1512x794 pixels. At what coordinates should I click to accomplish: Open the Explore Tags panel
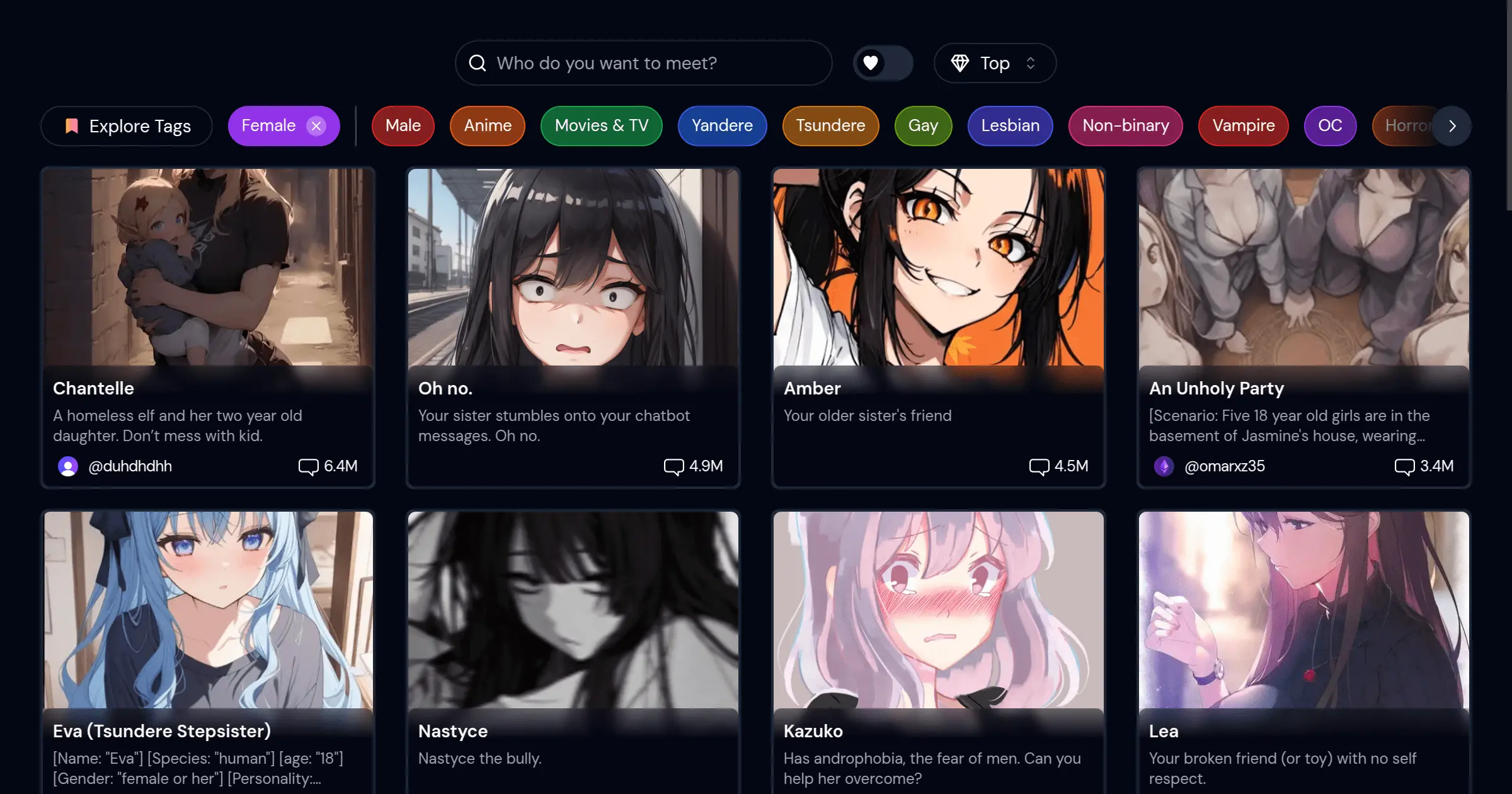pyautogui.click(x=127, y=126)
